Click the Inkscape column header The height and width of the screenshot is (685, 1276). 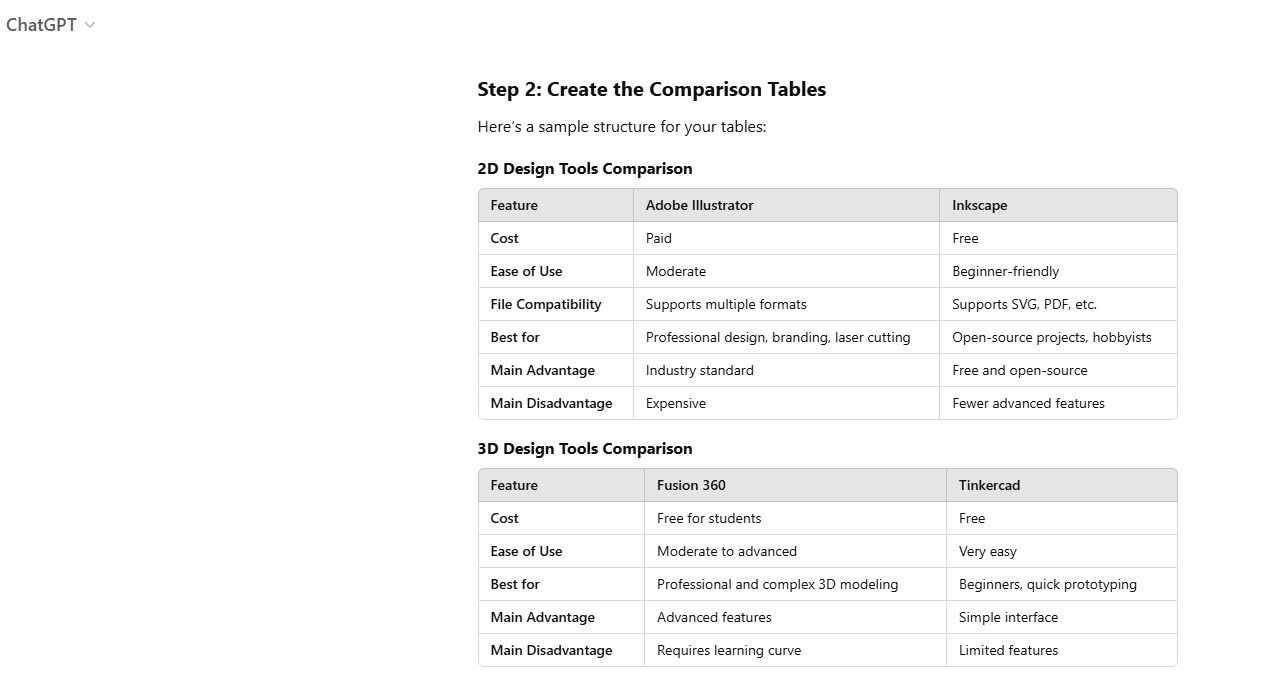pos(979,205)
